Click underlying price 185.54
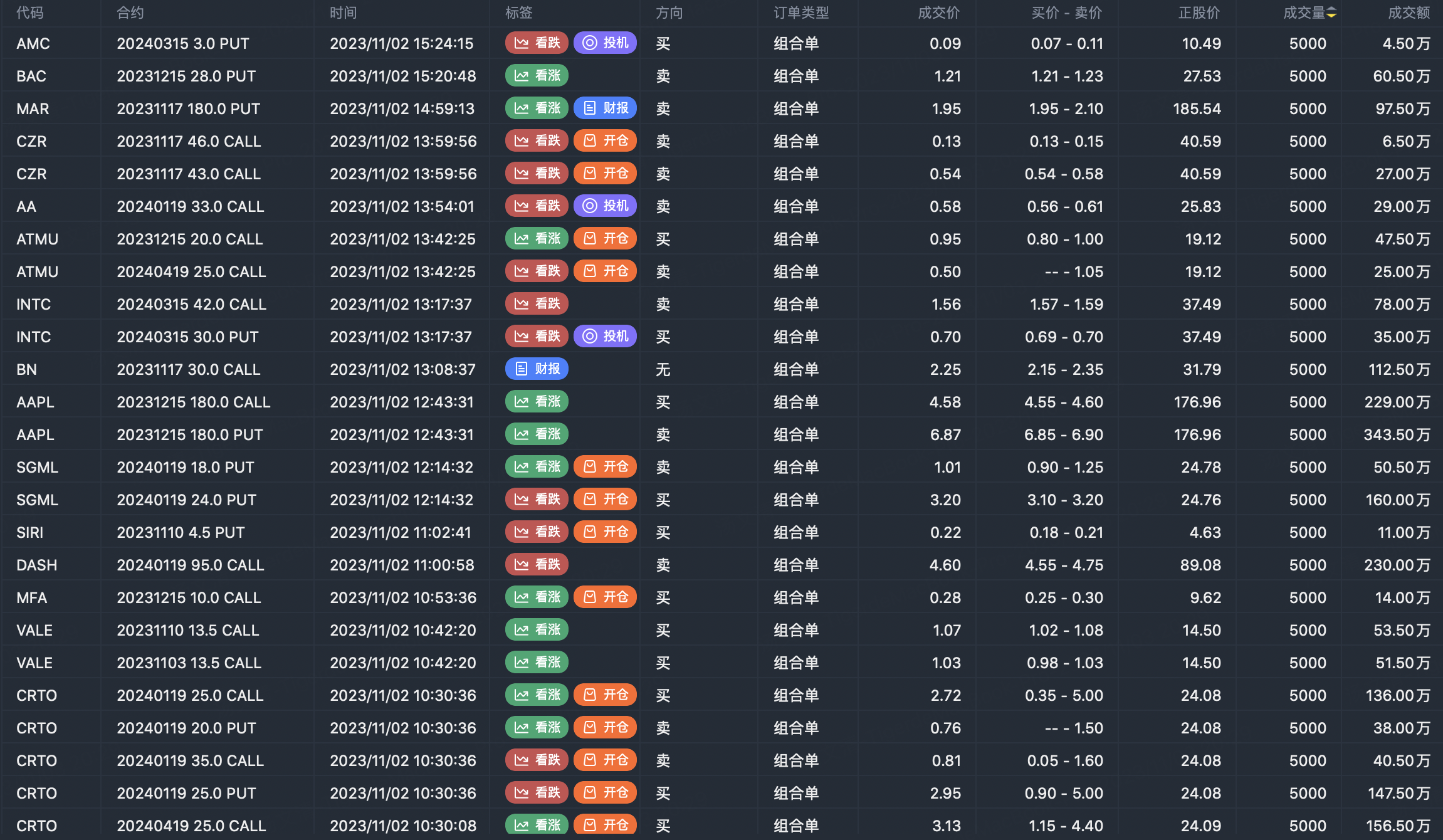This screenshot has height=840, width=1443. click(1197, 108)
